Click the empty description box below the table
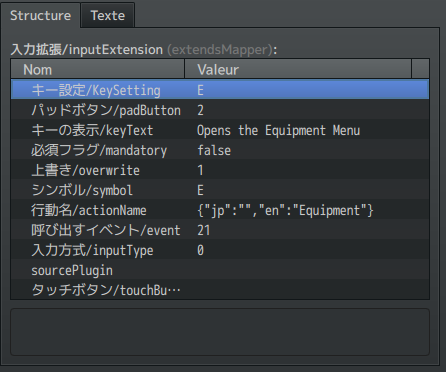Image resolution: width=446 pixels, height=372 pixels. tap(220, 332)
